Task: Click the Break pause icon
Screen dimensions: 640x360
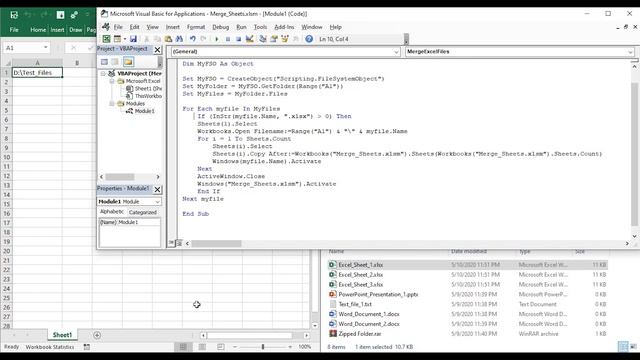Action: tap(228, 39)
